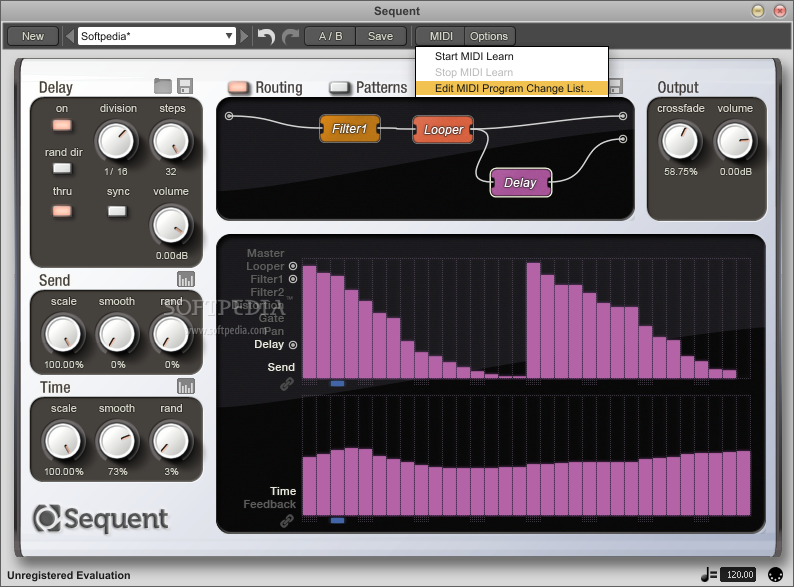Click first bar in Send pattern
Screen dimensions: 794x587
coord(309,322)
